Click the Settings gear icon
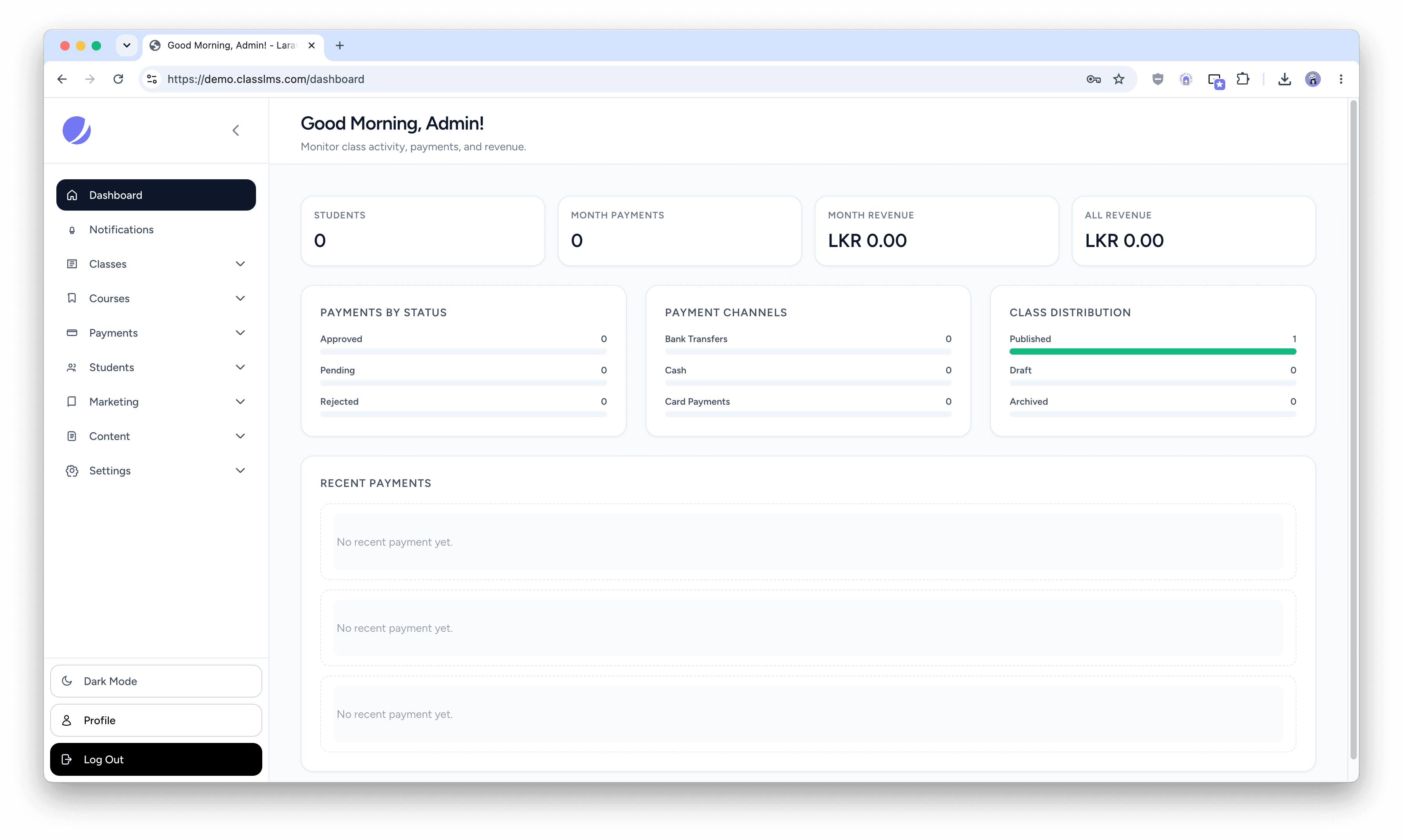Viewport: 1403px width, 840px height. tap(72, 471)
